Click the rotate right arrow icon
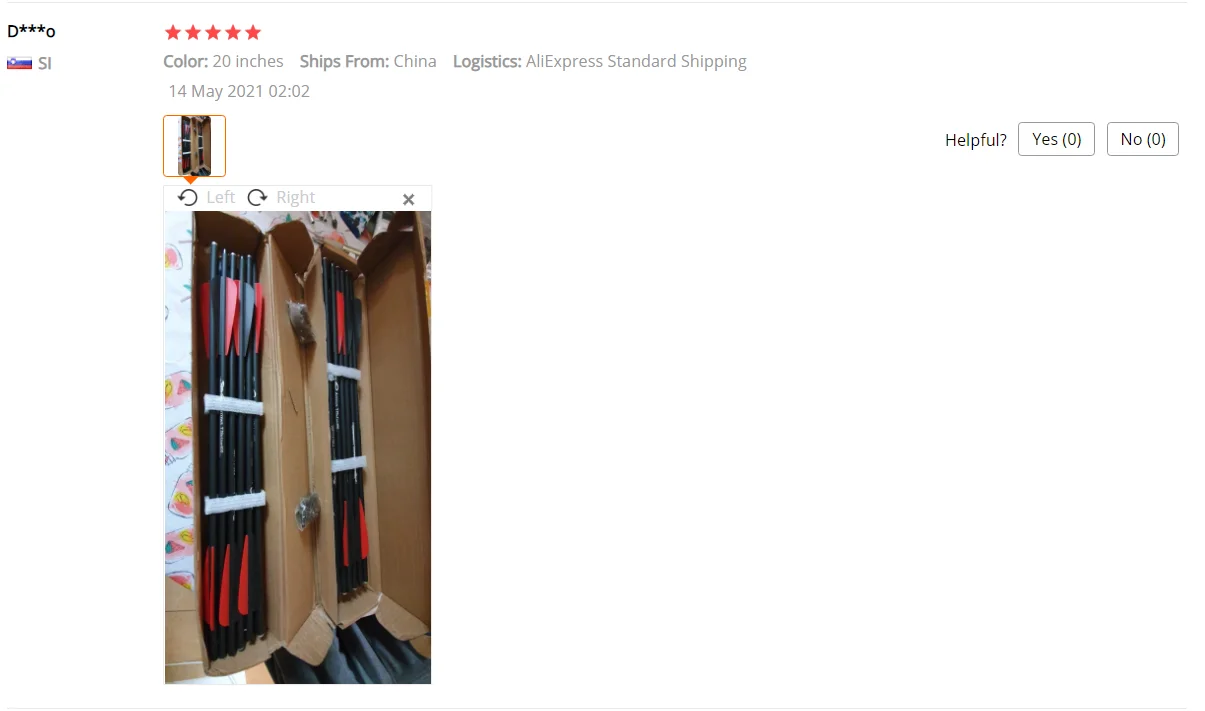The height and width of the screenshot is (711, 1205). (x=257, y=197)
